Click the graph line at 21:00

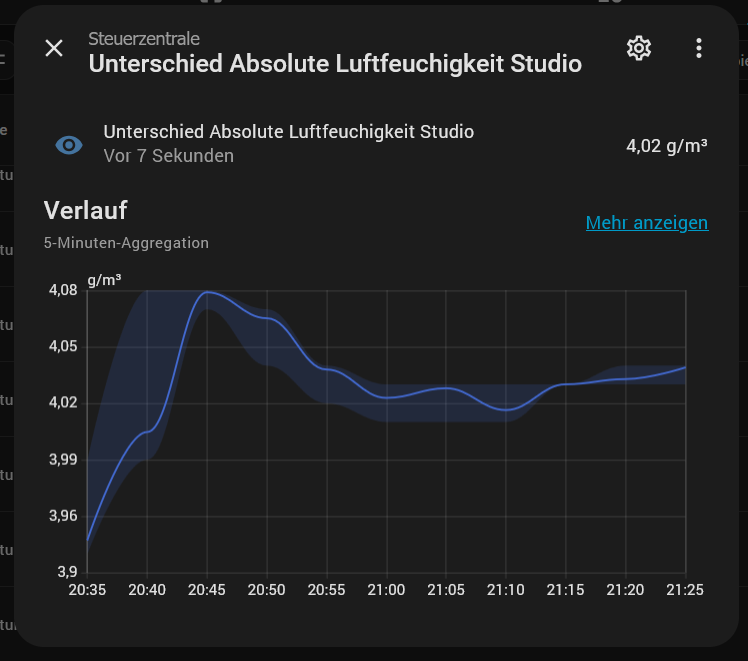click(x=387, y=397)
